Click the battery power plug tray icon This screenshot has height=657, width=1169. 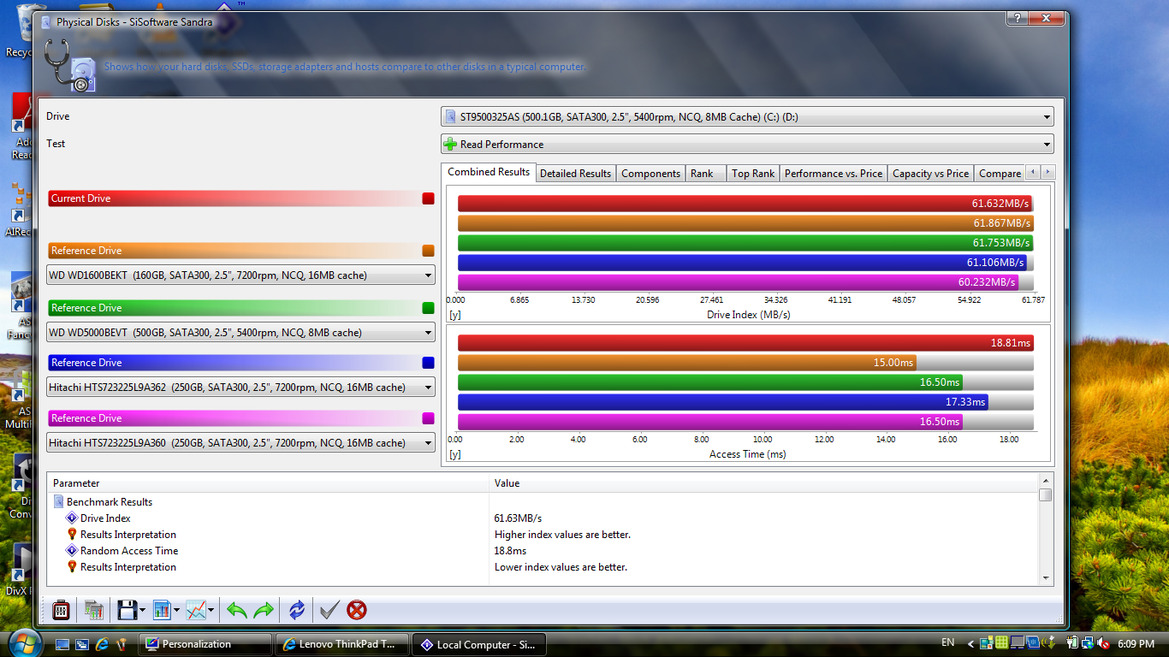point(1071,643)
